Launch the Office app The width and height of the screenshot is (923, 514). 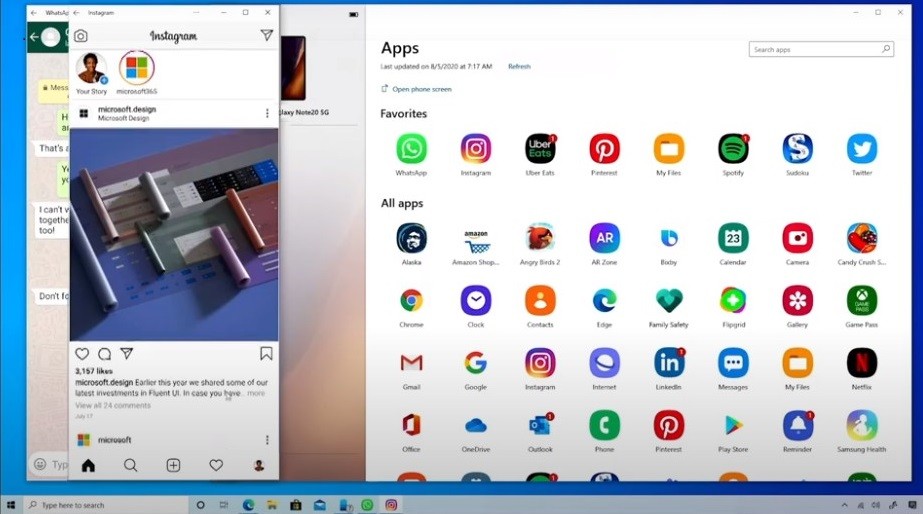(x=411, y=426)
